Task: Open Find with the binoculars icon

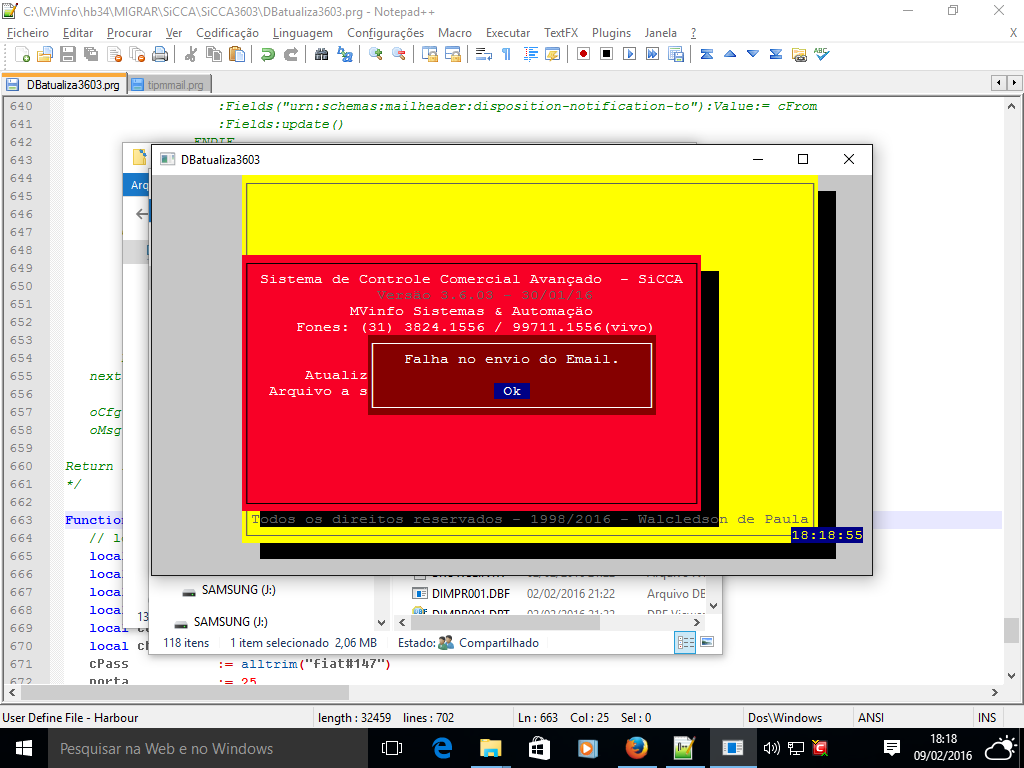Action: click(x=322, y=54)
